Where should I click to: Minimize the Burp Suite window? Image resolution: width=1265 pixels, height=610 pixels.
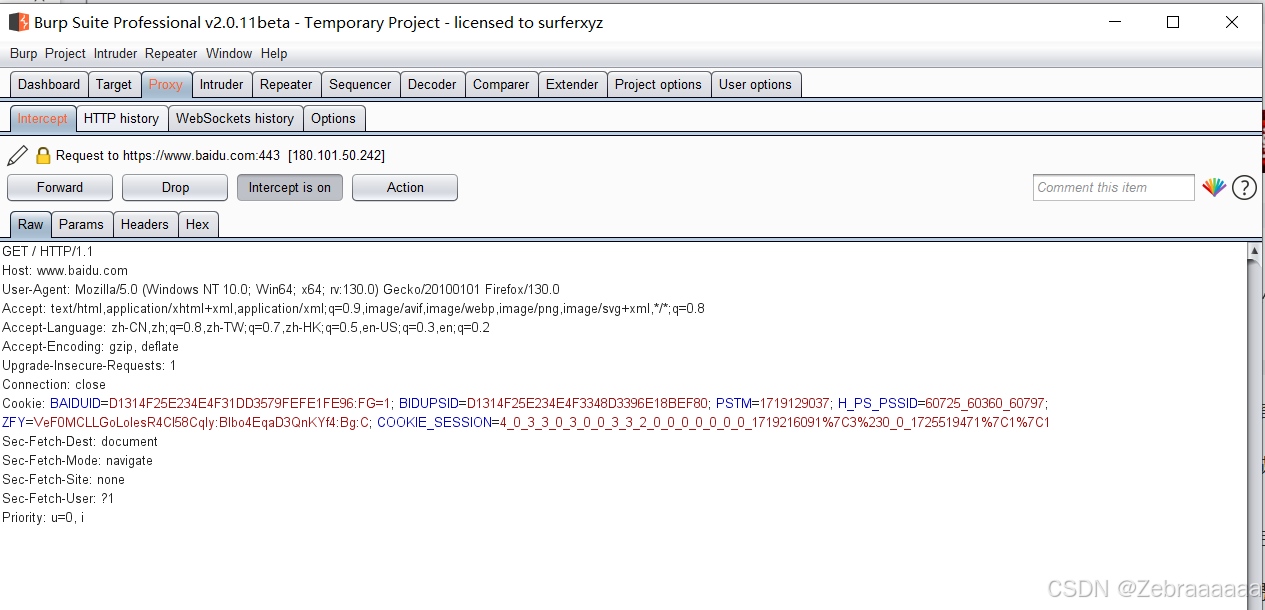(1116, 22)
